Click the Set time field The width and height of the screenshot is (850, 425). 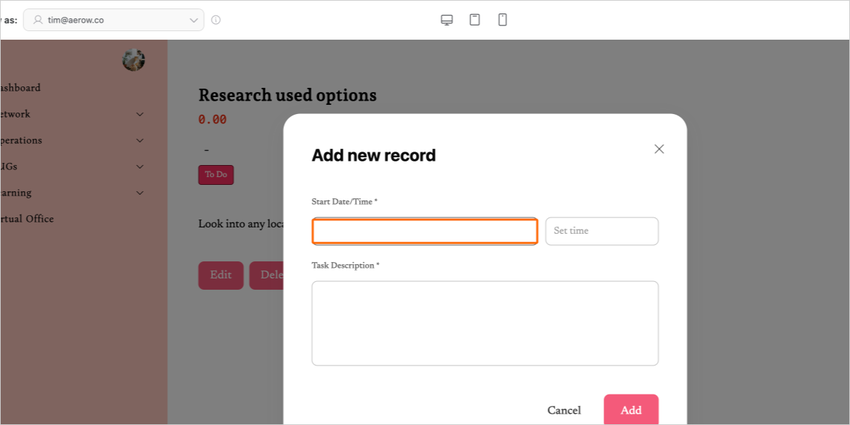pyautogui.click(x=601, y=231)
